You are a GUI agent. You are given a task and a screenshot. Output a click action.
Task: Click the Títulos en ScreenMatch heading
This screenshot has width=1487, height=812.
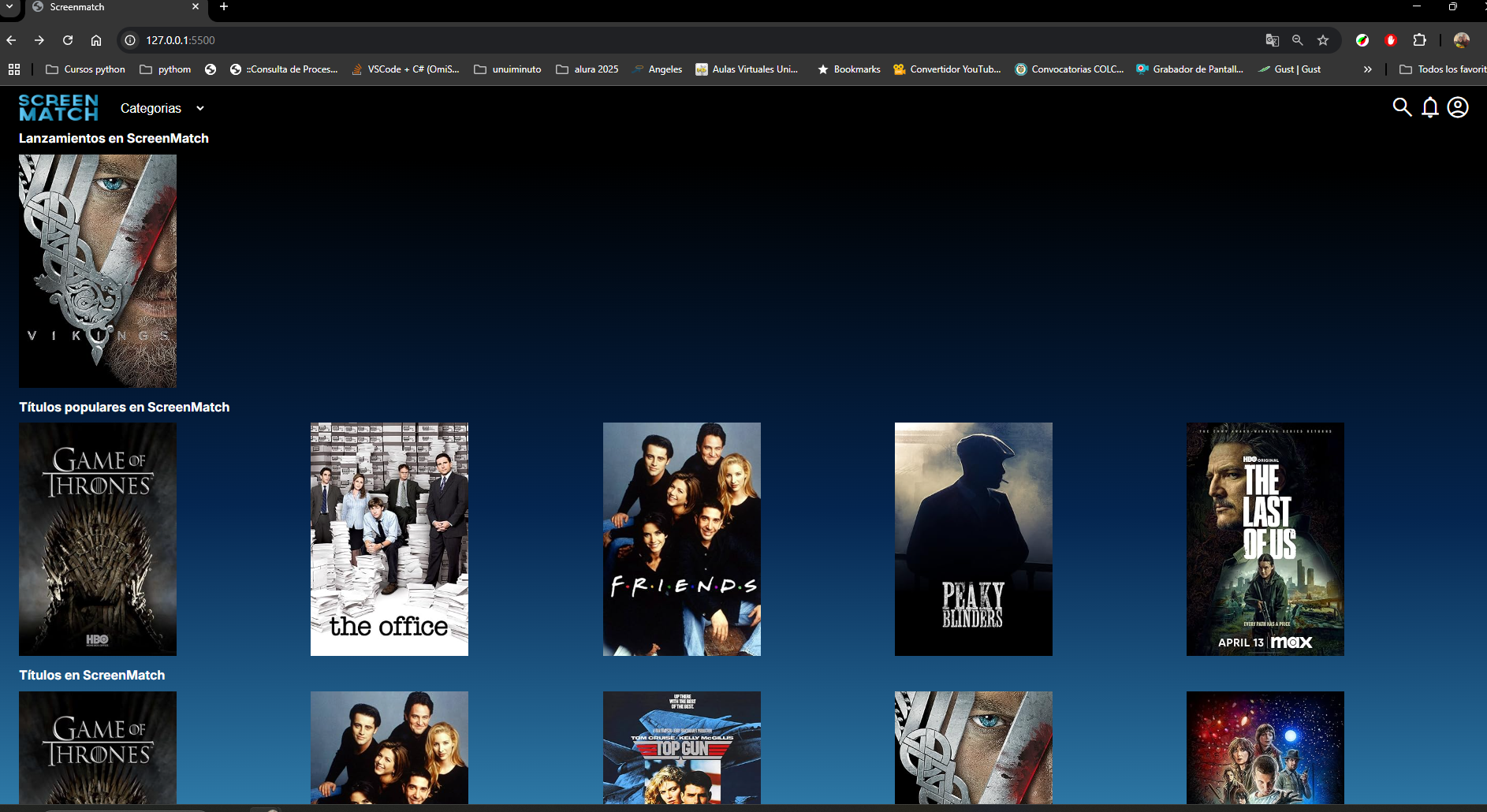pos(92,676)
